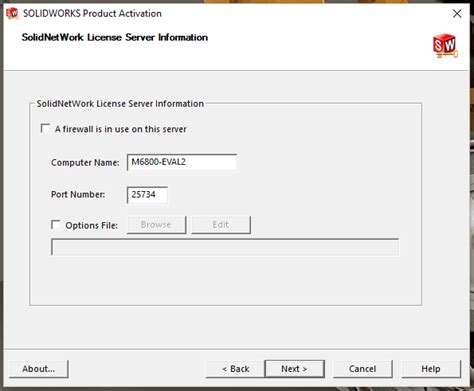Click the SOLIDWORKS icon in the title bar
Image resolution: width=474 pixels, height=391 pixels.
12,13
